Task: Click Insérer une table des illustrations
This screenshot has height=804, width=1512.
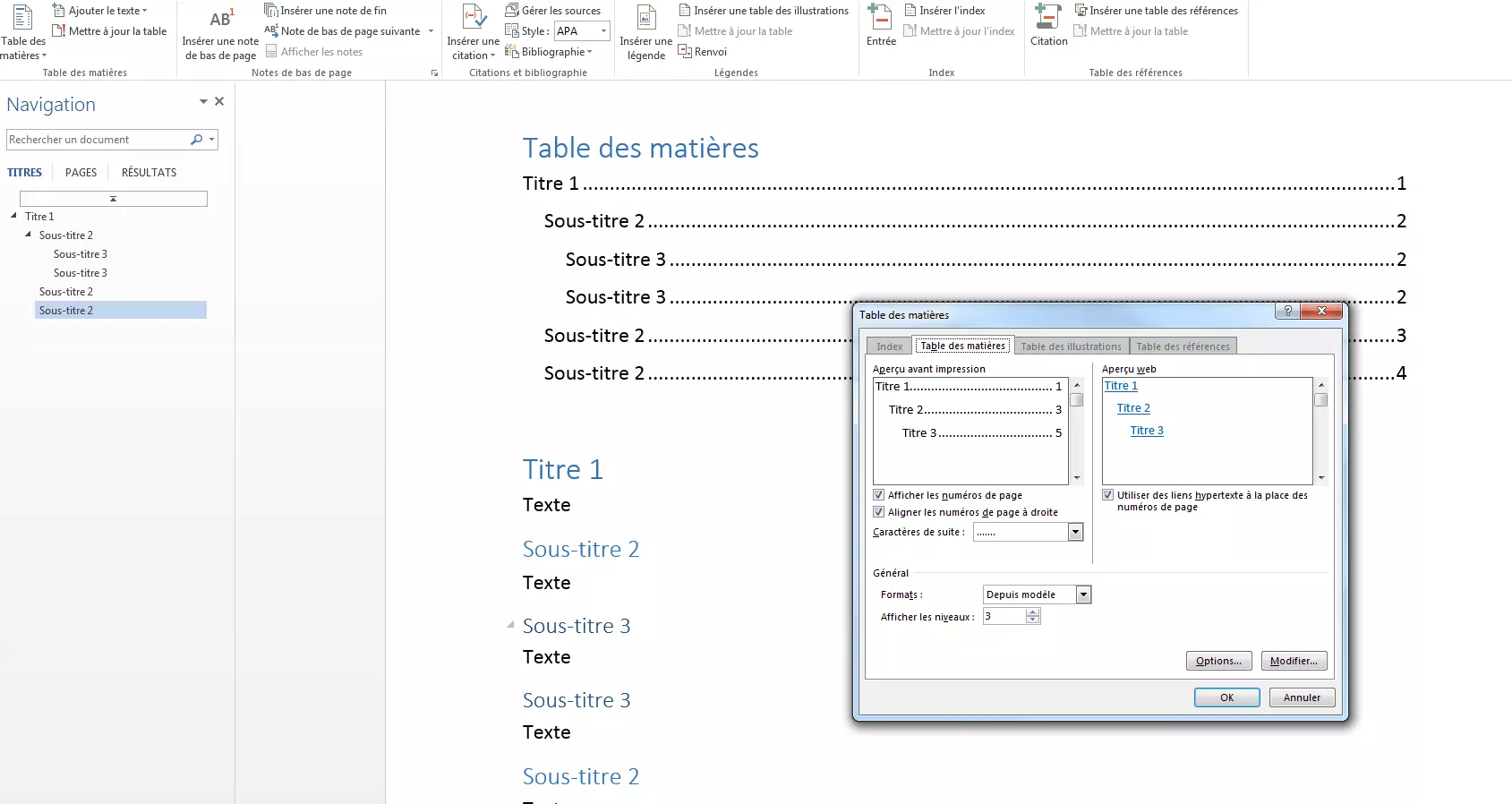Action: 764,11
